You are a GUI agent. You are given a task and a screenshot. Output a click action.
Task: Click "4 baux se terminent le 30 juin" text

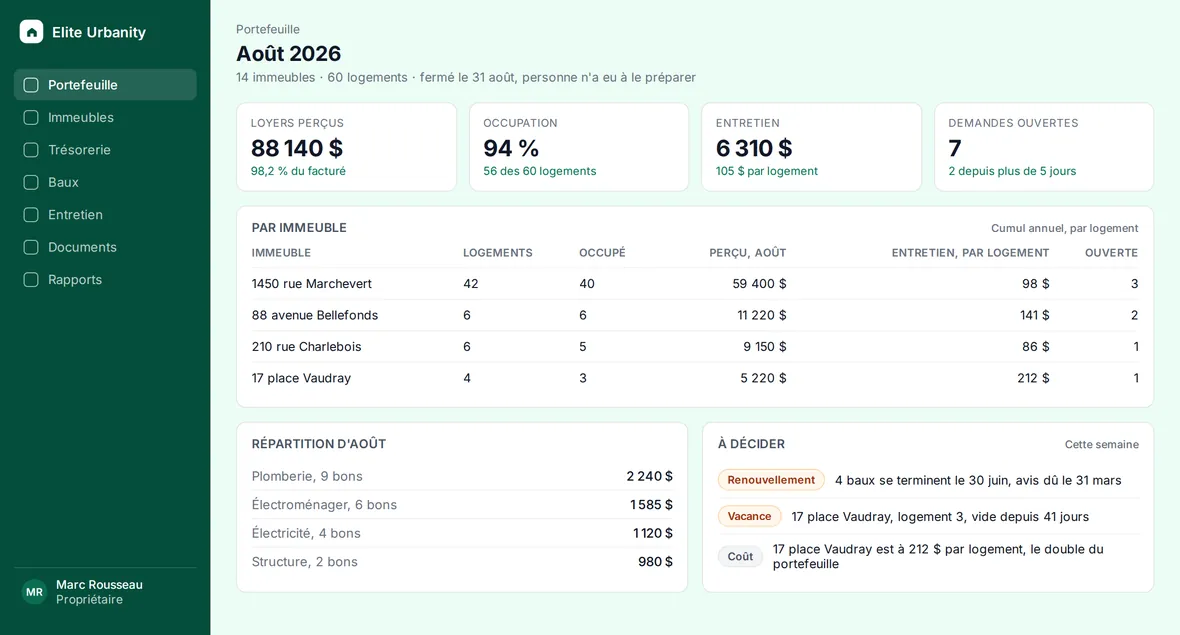(x=923, y=480)
